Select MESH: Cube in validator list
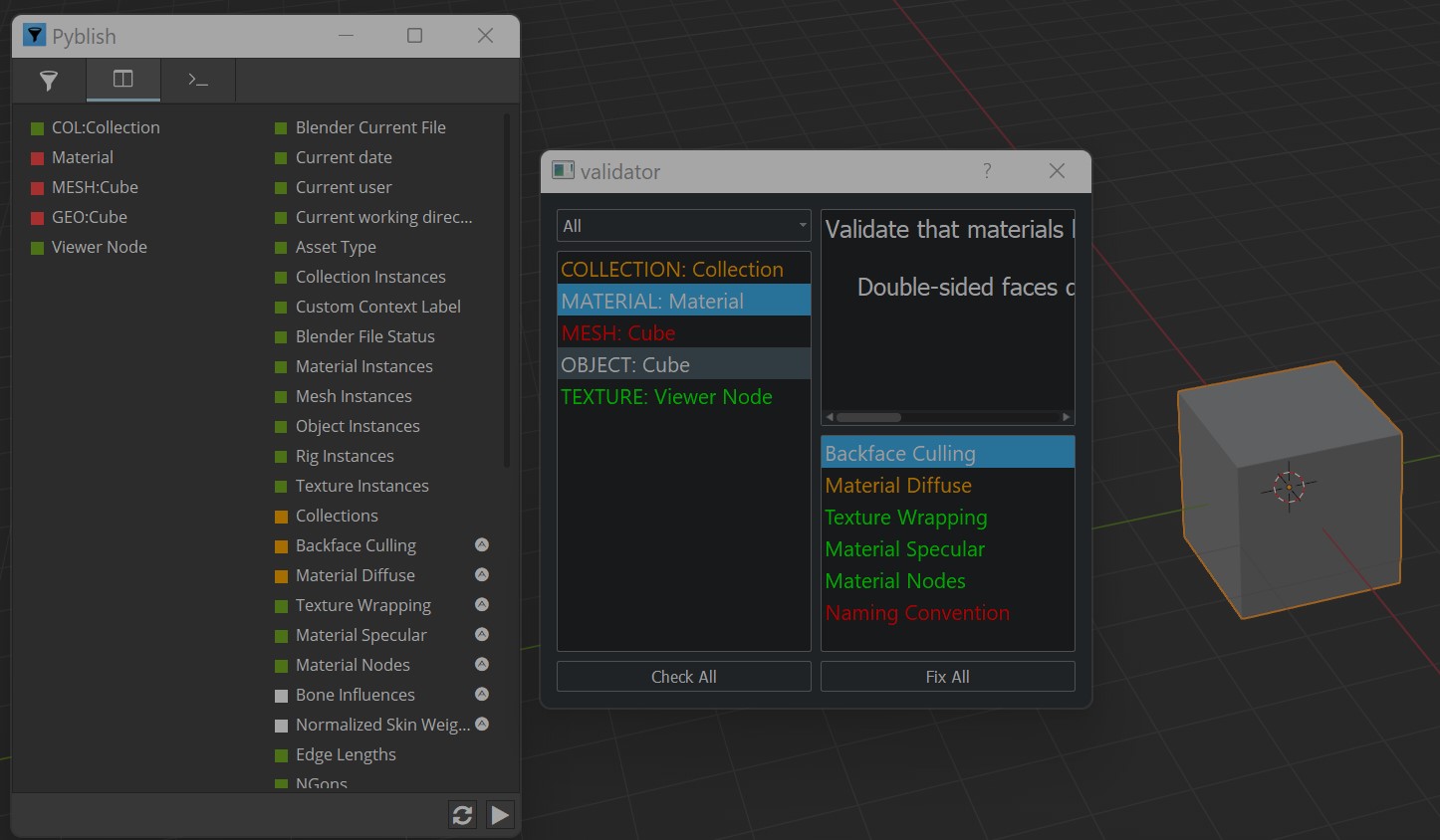The image size is (1440, 840). [617, 333]
